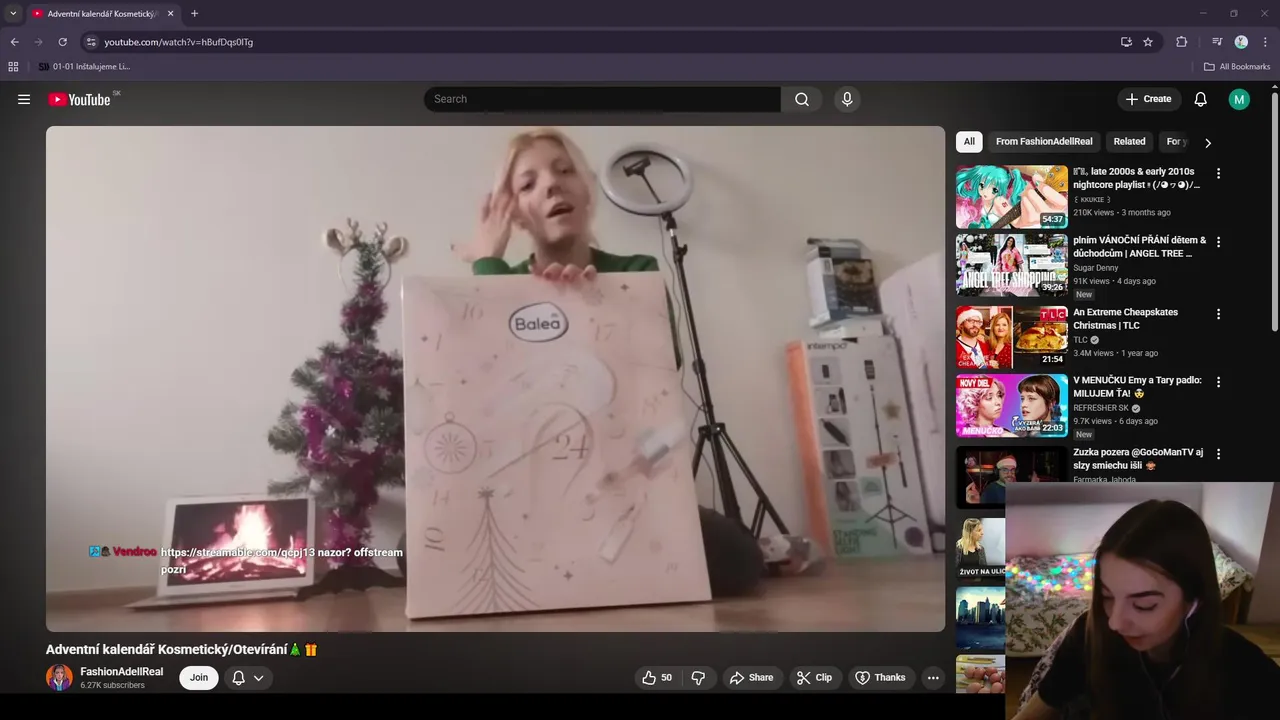1280x720 pixels.
Task: Open the media control icon in toolbar
Action: coord(1217,42)
